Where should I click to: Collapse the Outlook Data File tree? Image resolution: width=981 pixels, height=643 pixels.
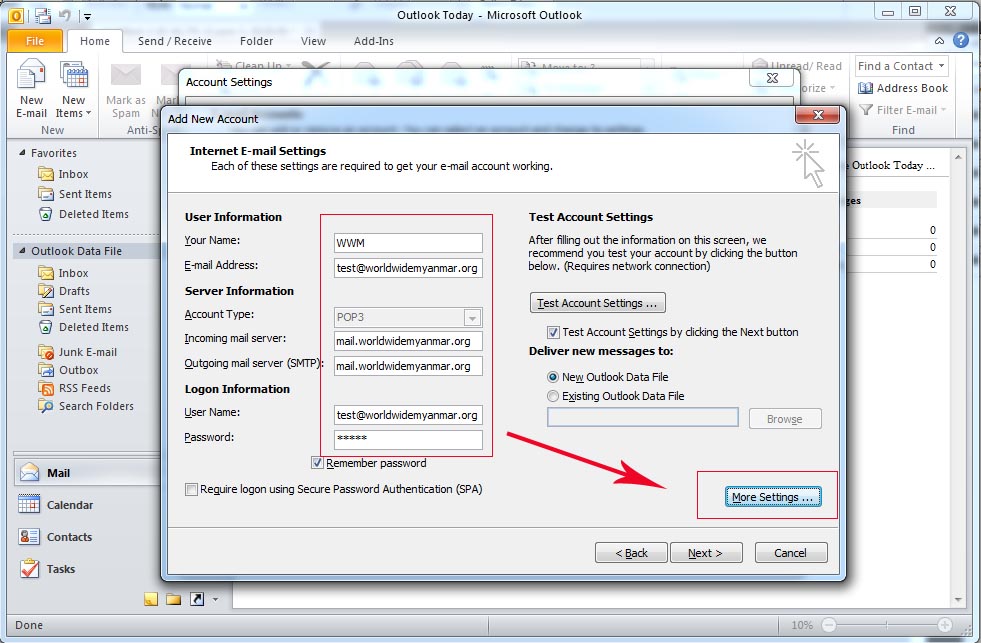point(21,251)
